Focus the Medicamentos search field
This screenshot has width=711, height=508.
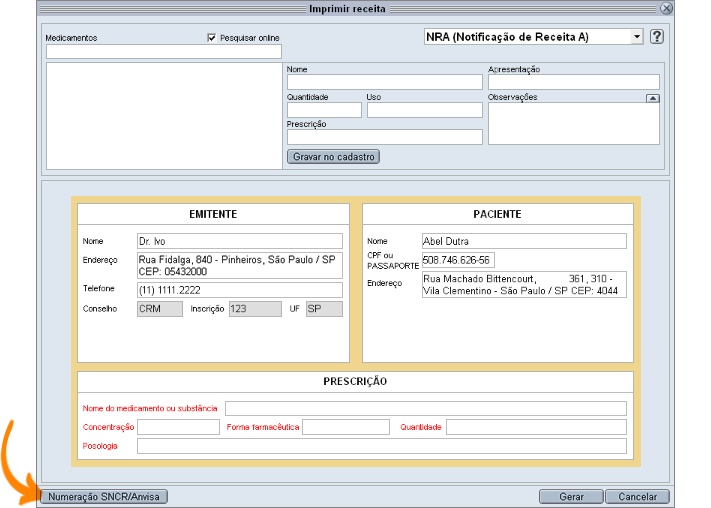pos(164,51)
